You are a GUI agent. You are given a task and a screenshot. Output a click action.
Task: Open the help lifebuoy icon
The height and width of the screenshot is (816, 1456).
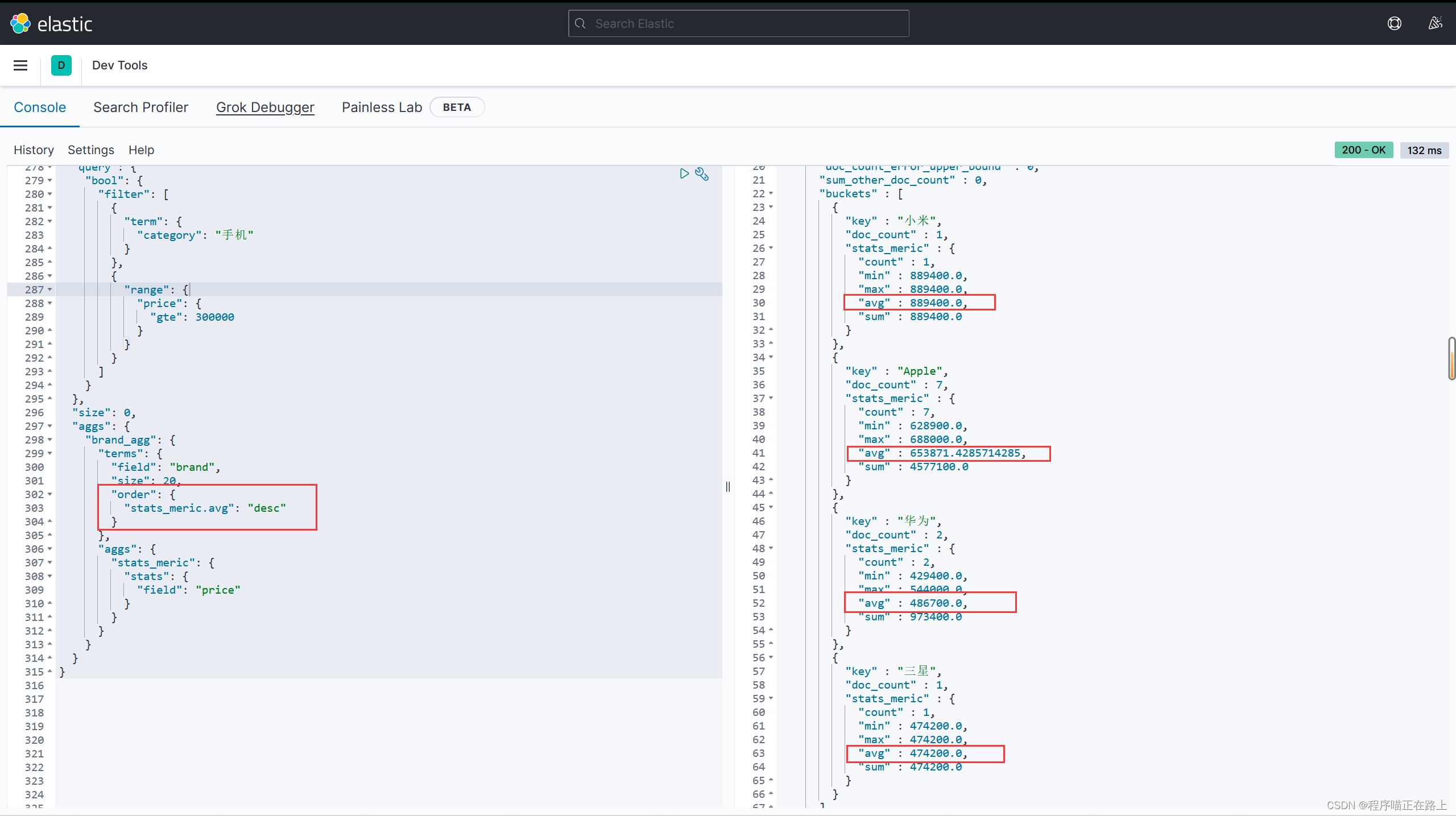[x=1394, y=23]
